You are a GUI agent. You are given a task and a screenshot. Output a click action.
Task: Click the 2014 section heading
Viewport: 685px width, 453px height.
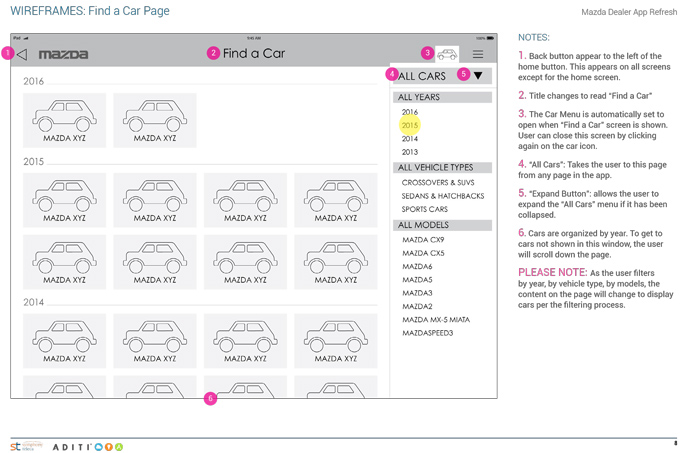pyautogui.click(x=34, y=302)
